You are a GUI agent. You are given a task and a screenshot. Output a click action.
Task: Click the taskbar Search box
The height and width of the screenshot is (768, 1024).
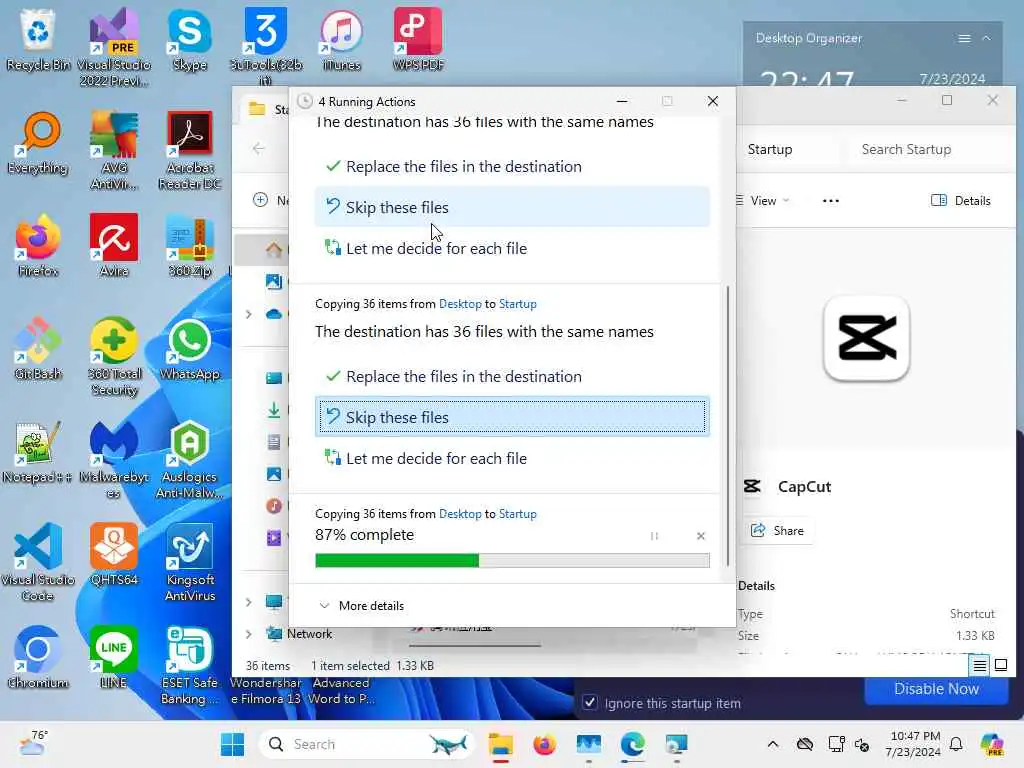pyautogui.click(x=367, y=744)
